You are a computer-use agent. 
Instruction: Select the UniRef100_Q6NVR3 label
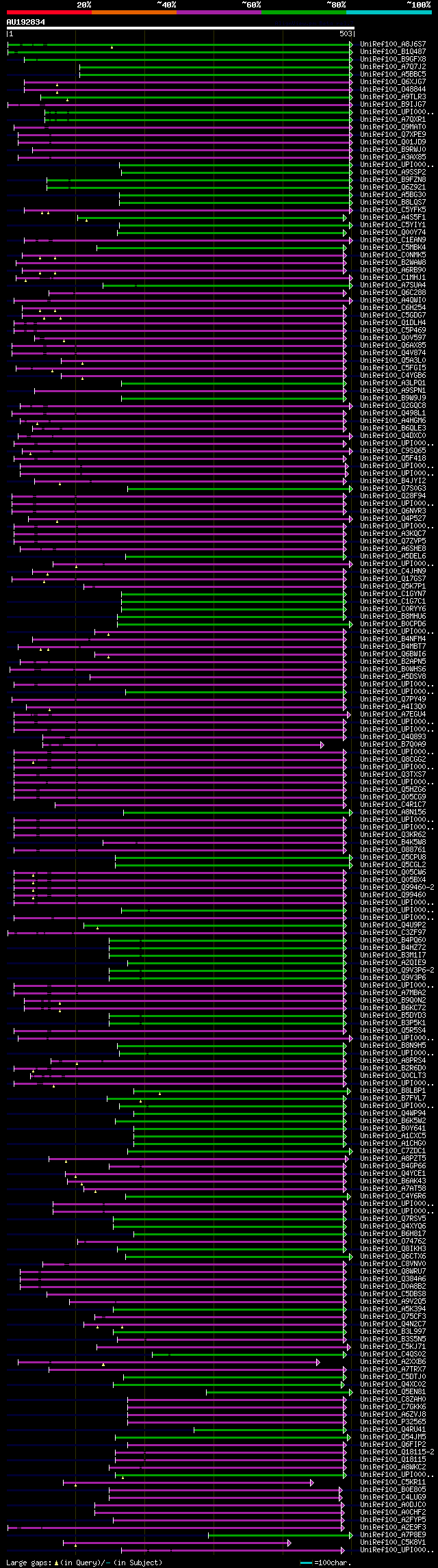pyautogui.click(x=393, y=511)
